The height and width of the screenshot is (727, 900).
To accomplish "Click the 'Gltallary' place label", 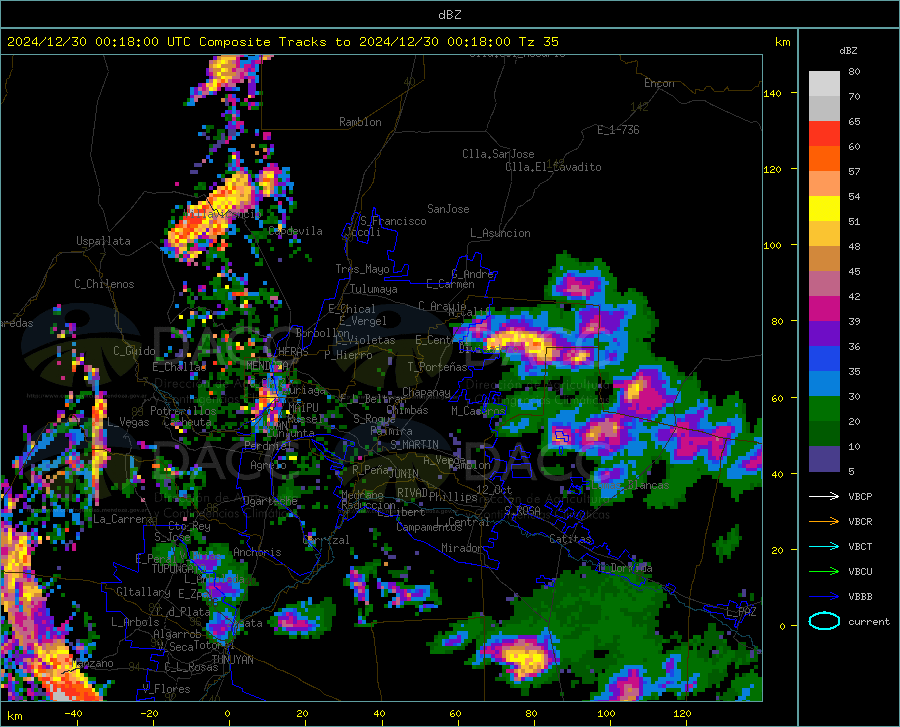I will [143, 592].
